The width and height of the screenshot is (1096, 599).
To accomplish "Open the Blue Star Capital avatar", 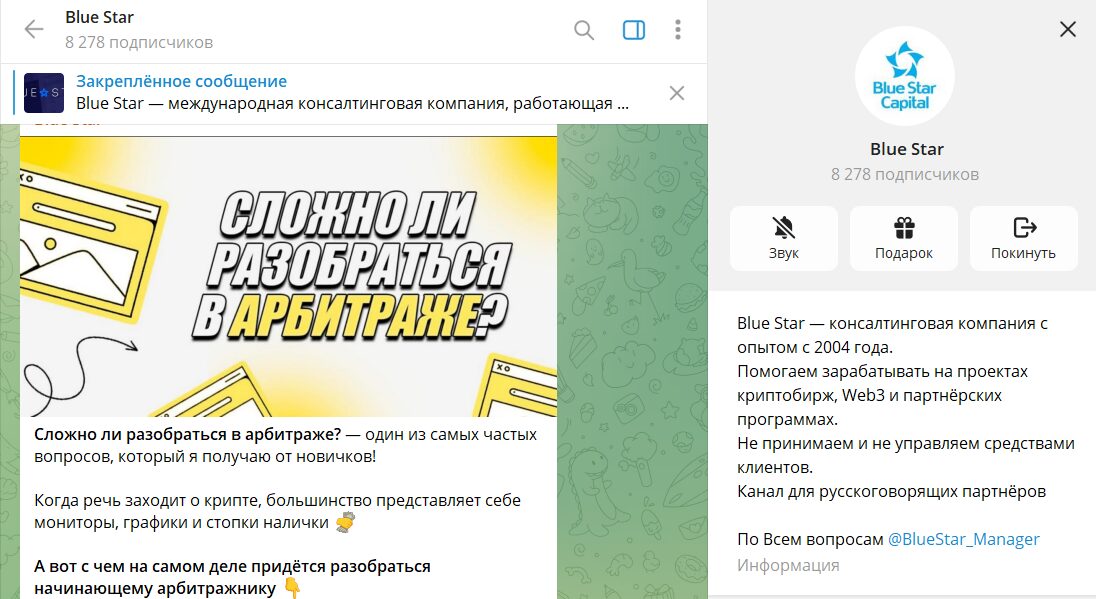I will [x=905, y=76].
